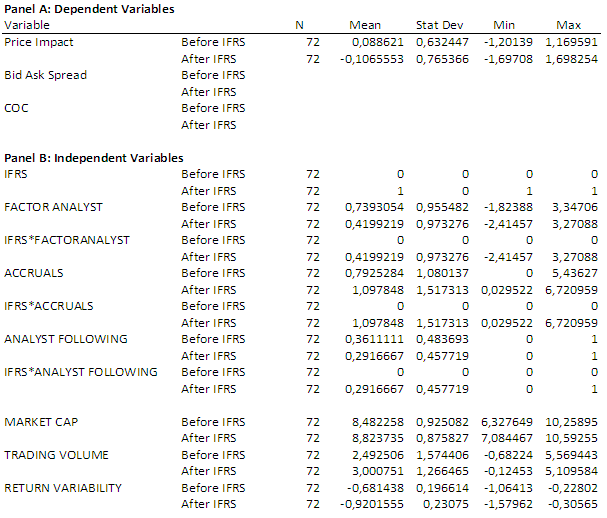Select the RETURN VARIABILITY row label
The width and height of the screenshot is (607, 518).
click(x=63, y=488)
